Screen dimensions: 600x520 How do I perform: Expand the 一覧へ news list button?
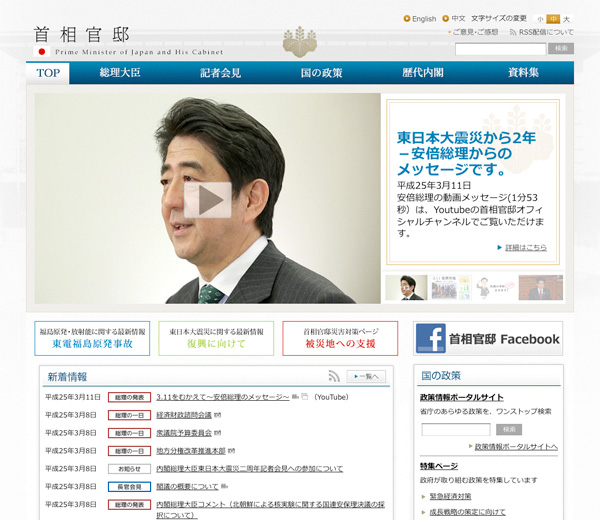(x=366, y=376)
